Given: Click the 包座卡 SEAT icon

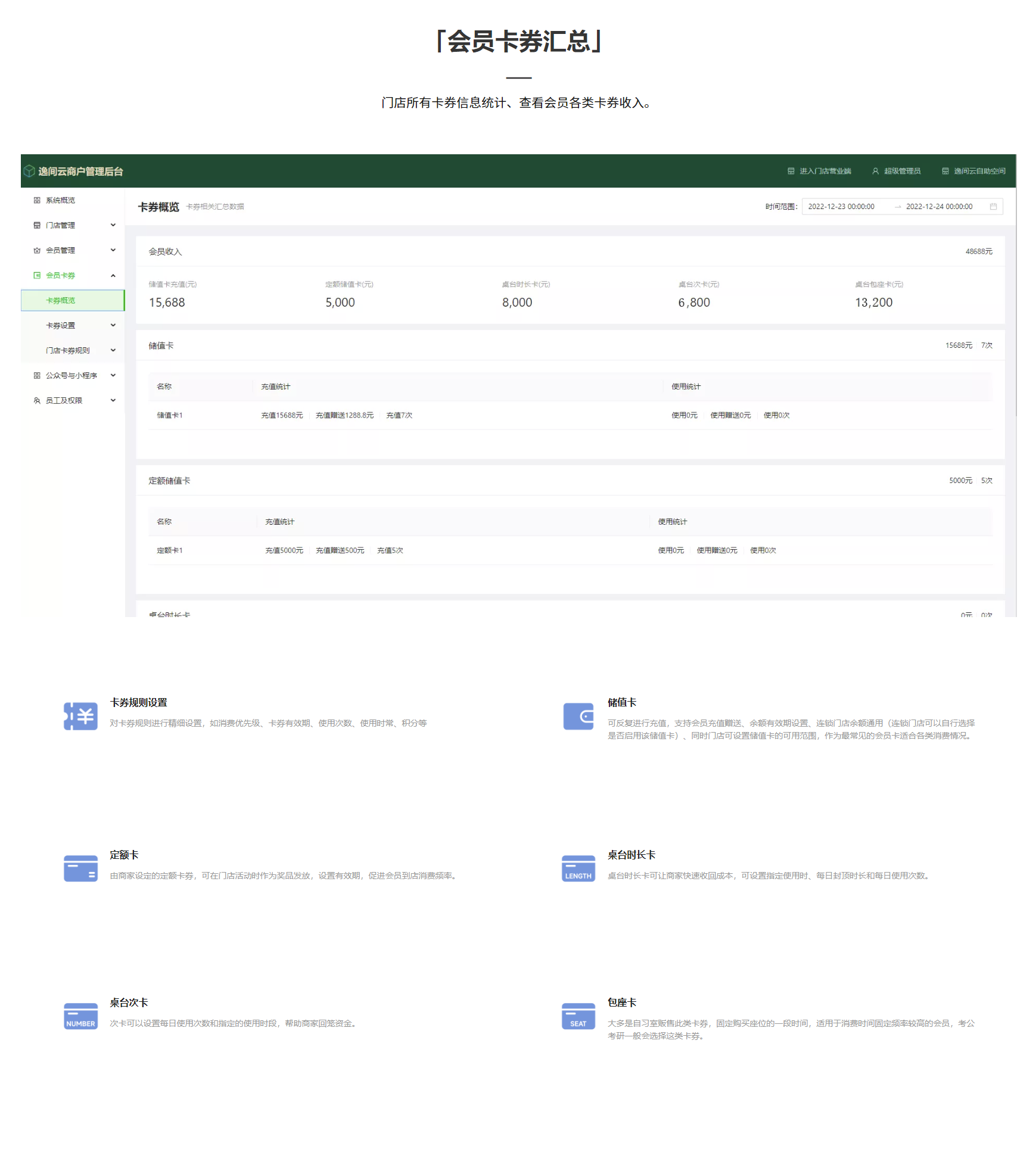Looking at the screenshot, I should click(x=578, y=1016).
